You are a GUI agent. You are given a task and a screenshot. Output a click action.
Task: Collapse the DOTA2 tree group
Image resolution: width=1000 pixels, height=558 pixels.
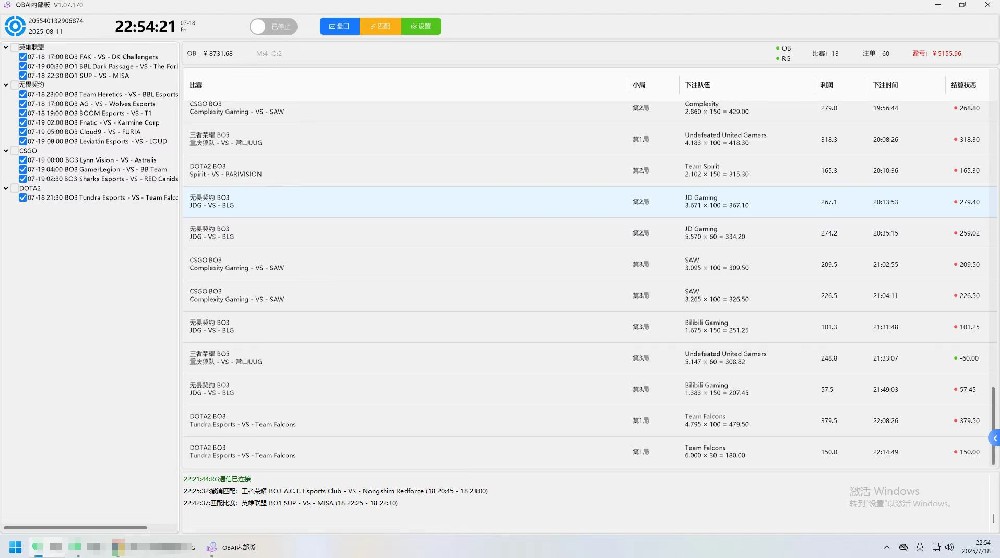(x=8, y=187)
